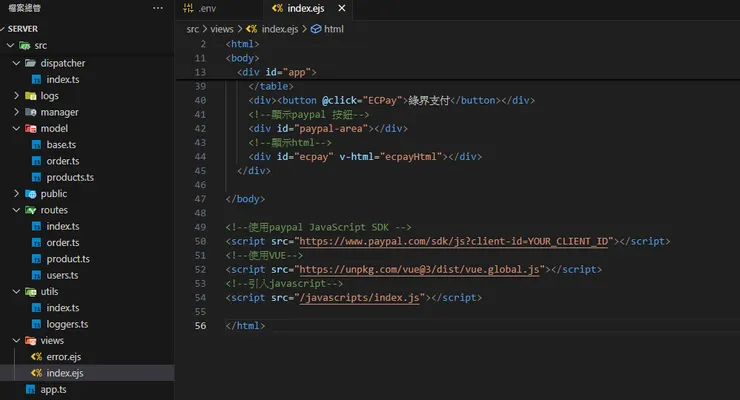Close the index.ejs tab
Image resolution: width=740 pixels, height=400 pixels.
coord(342,8)
